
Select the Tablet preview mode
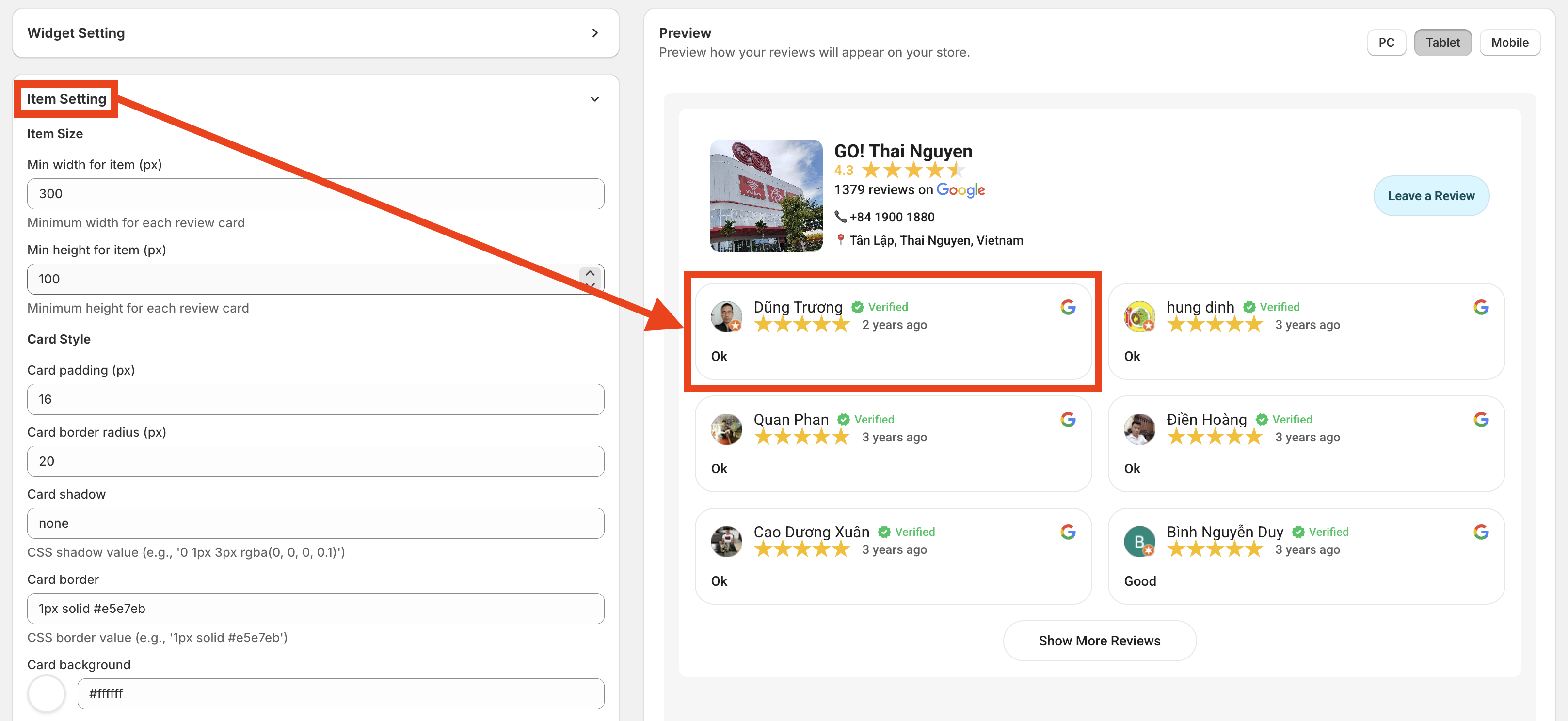click(1442, 43)
